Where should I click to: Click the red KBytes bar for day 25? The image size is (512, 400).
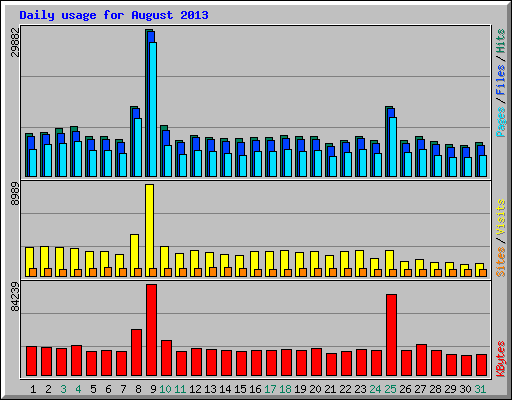(x=391, y=335)
